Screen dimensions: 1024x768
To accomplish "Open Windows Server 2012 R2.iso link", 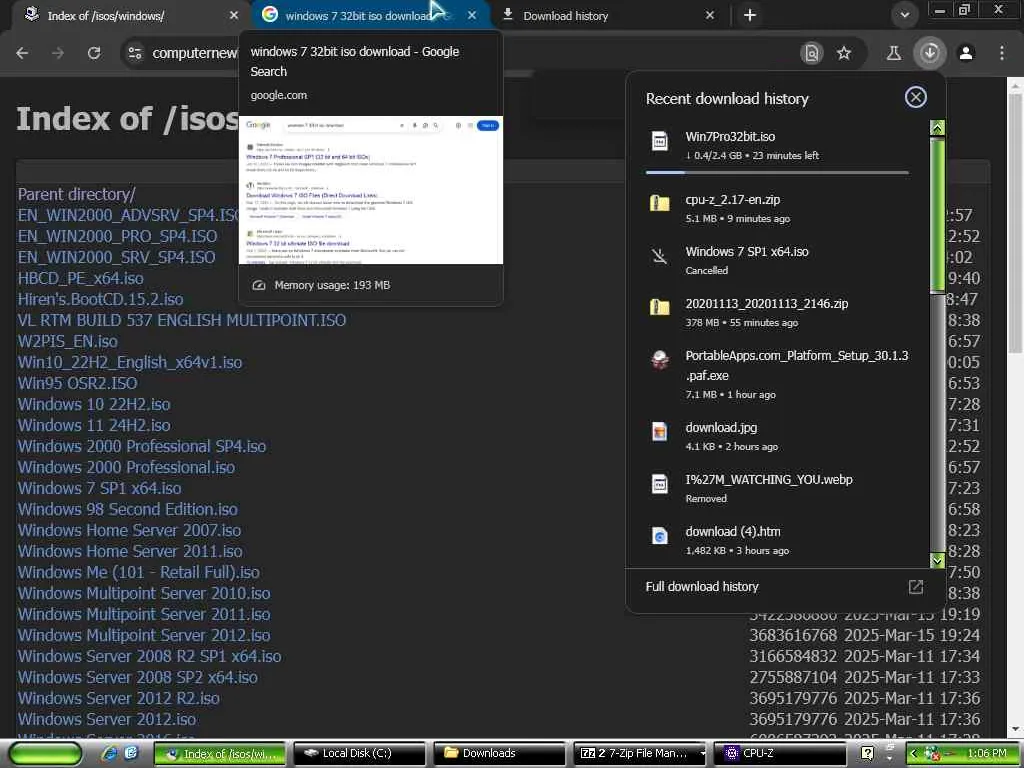I will (119, 698).
